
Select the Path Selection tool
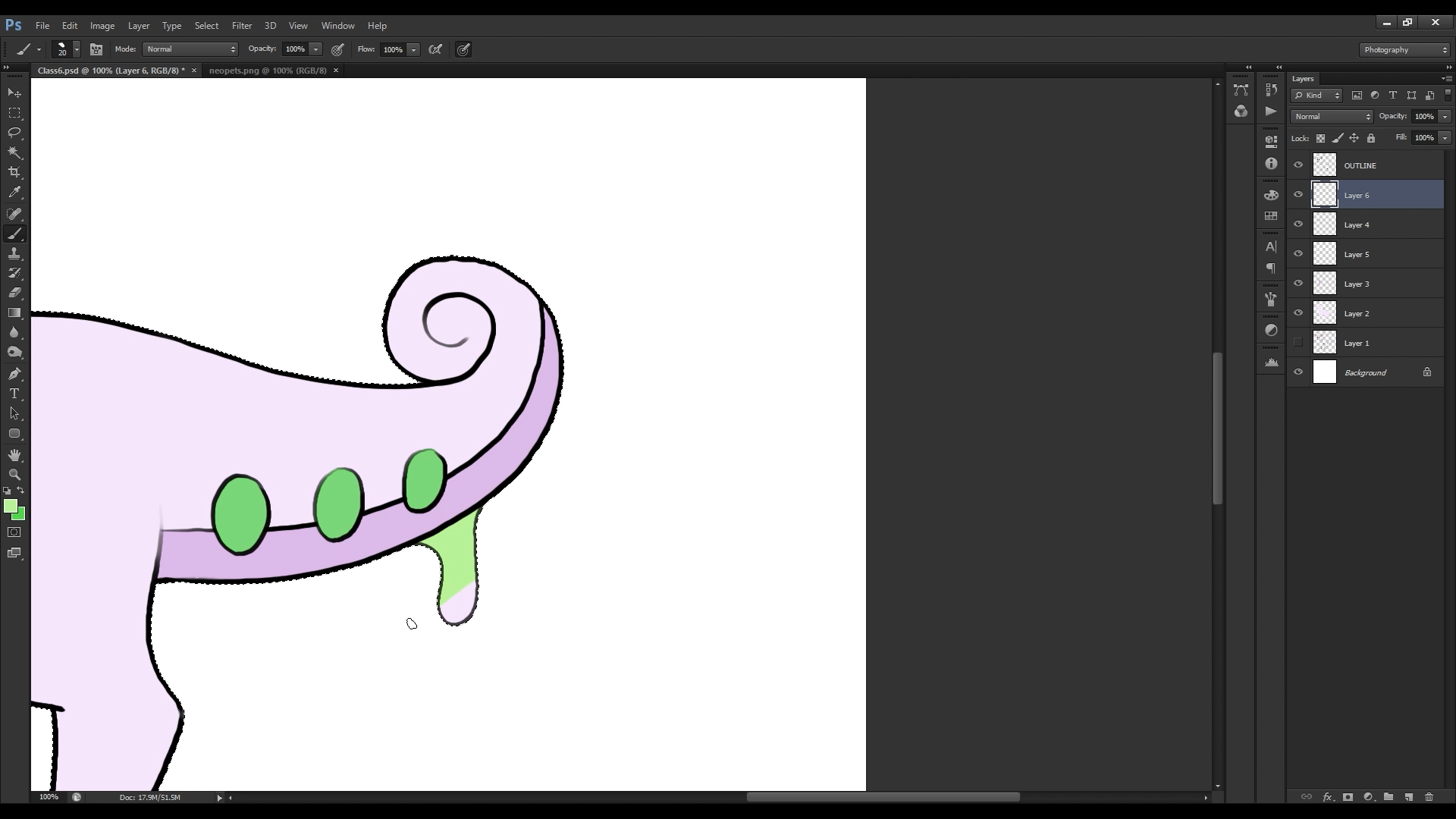[x=14, y=413]
